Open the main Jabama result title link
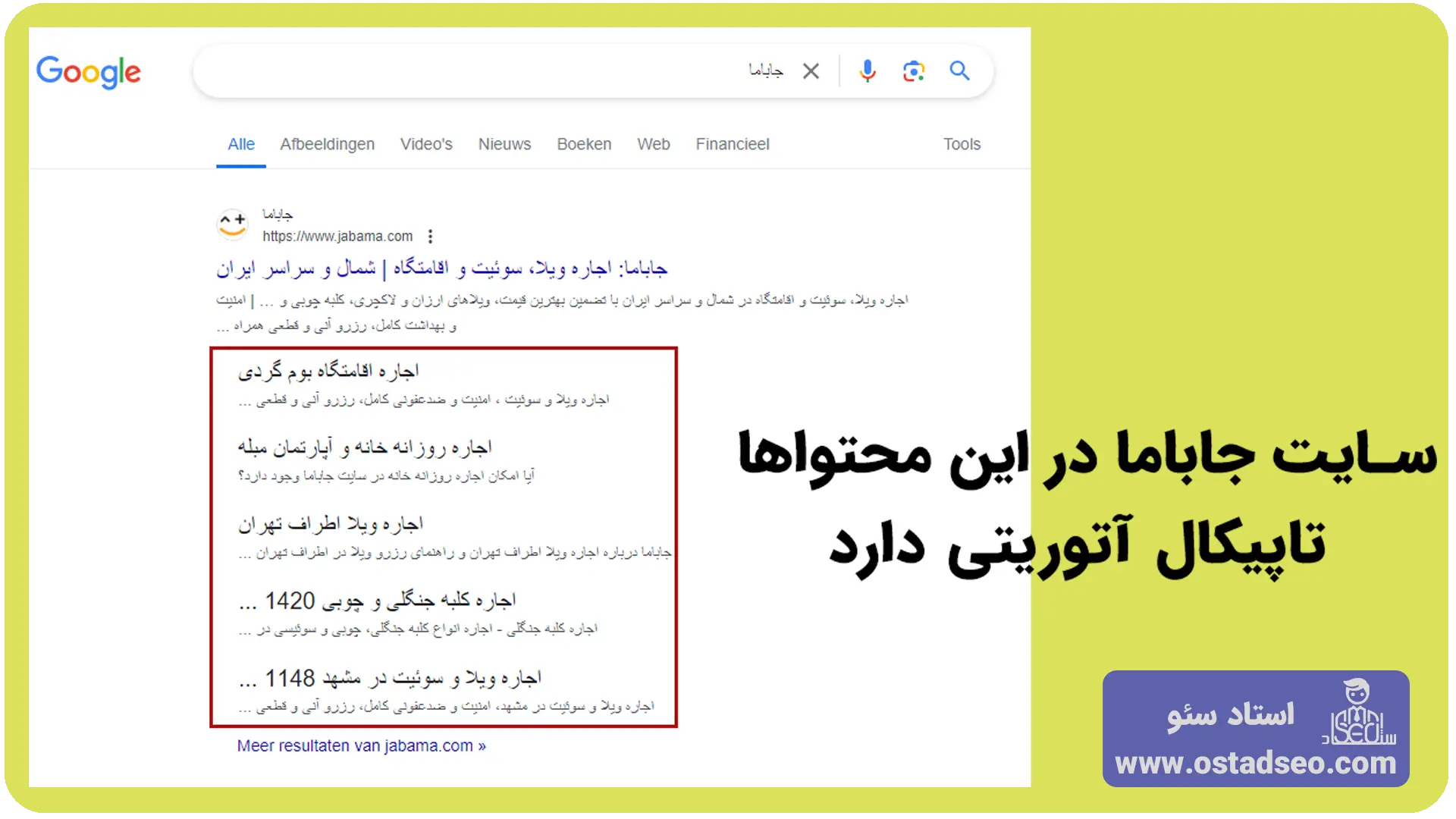The width and height of the screenshot is (1456, 819). 441,268
